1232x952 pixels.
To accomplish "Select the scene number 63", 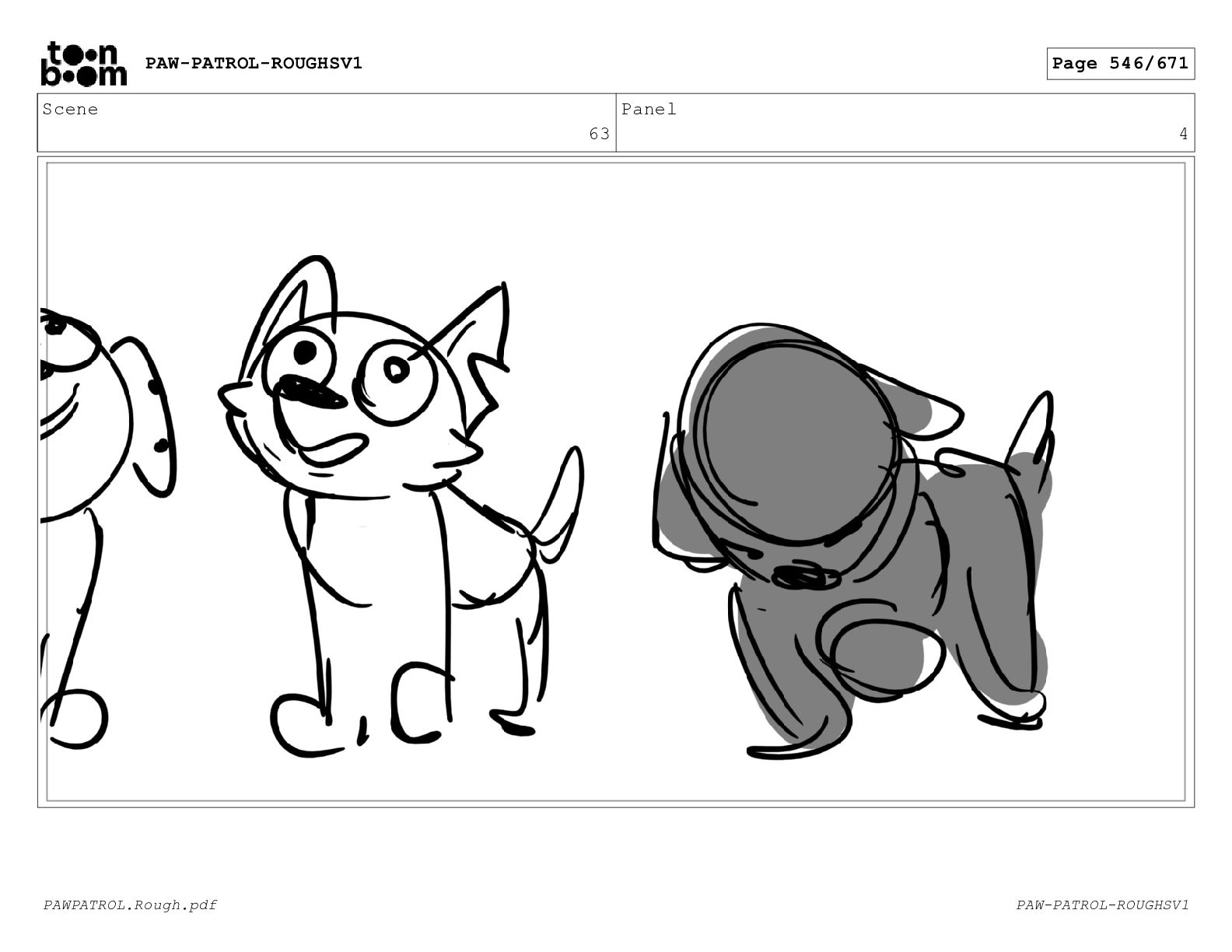I will tap(599, 135).
